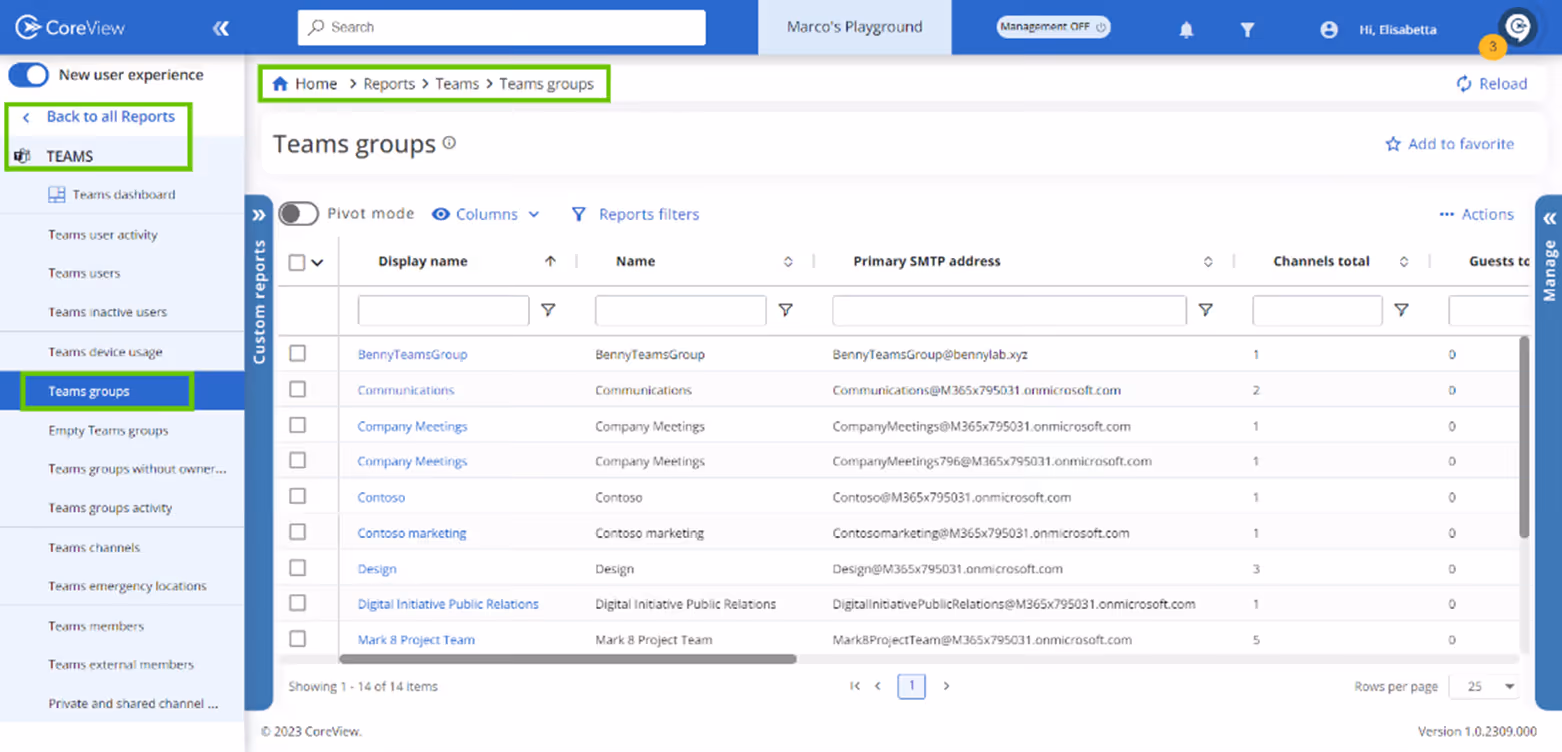
Task: Click the notification bell icon
Action: [x=1185, y=29]
